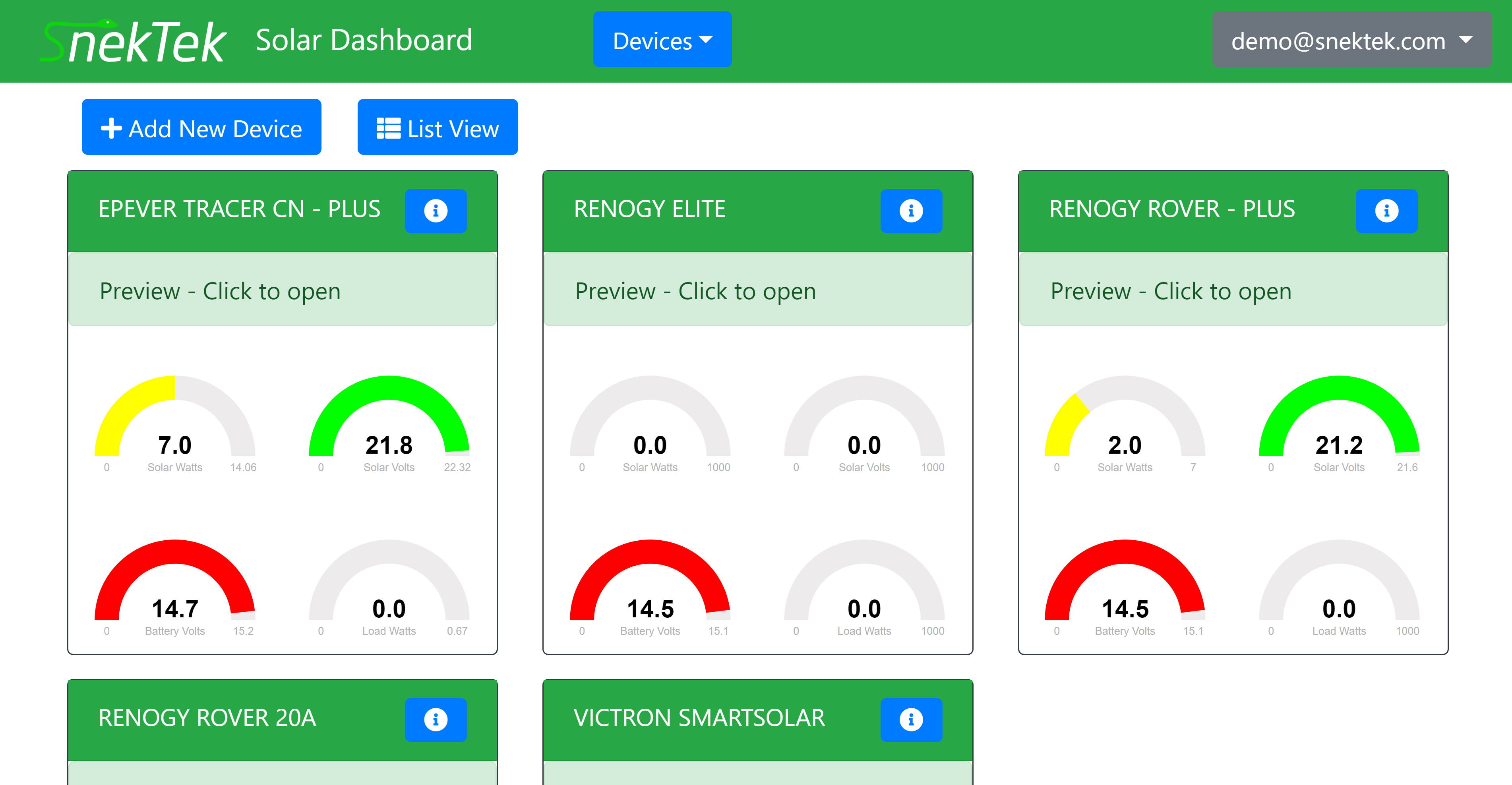This screenshot has height=785, width=1512.
Task: Click RENOGY ELITE Solar Watts gauge
Action: [650, 424]
